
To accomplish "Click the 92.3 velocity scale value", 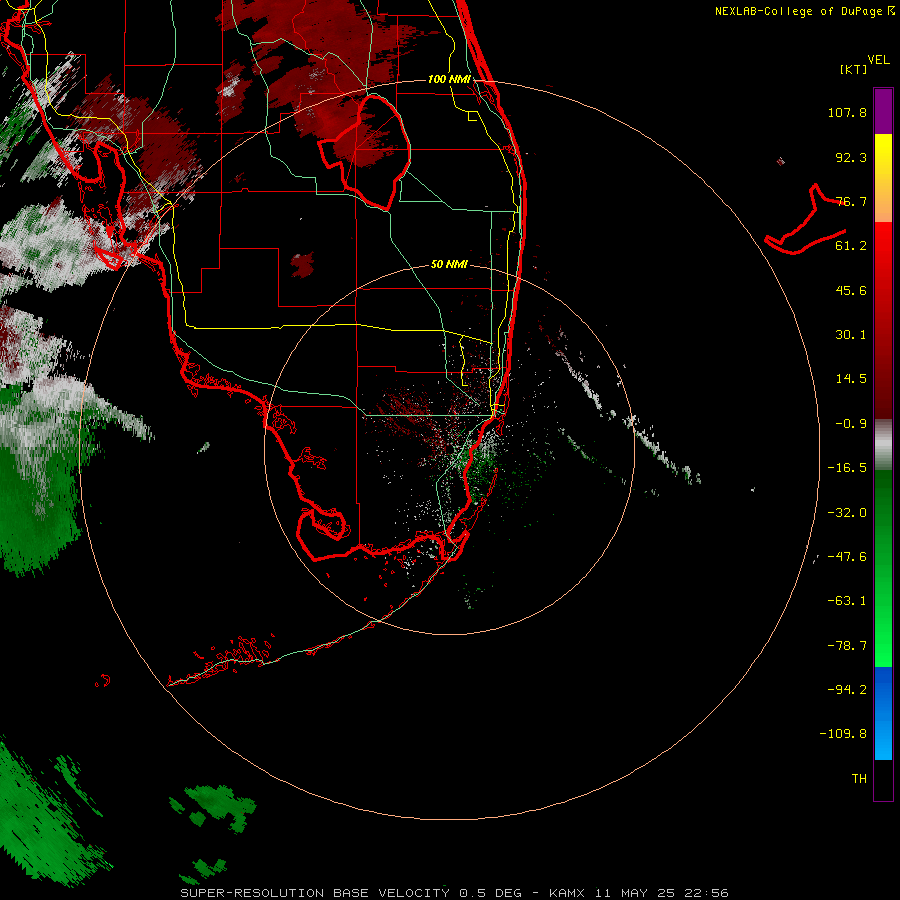I will pyautogui.click(x=851, y=157).
